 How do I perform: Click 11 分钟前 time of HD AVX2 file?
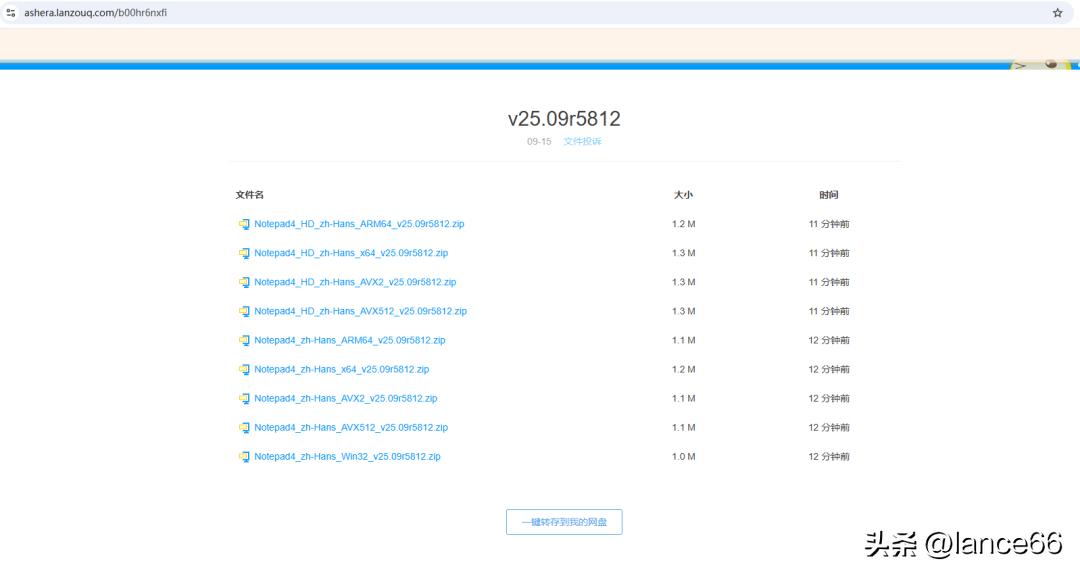pyautogui.click(x=829, y=282)
